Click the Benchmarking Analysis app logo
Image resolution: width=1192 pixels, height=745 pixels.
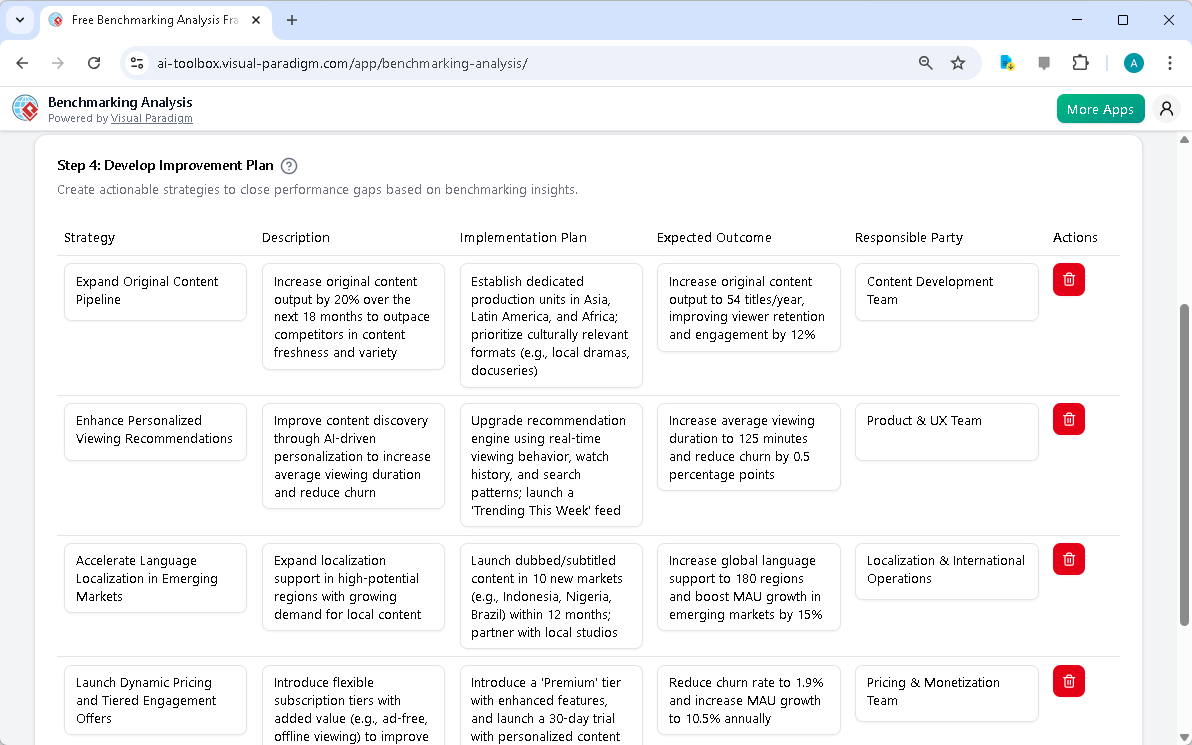24,108
